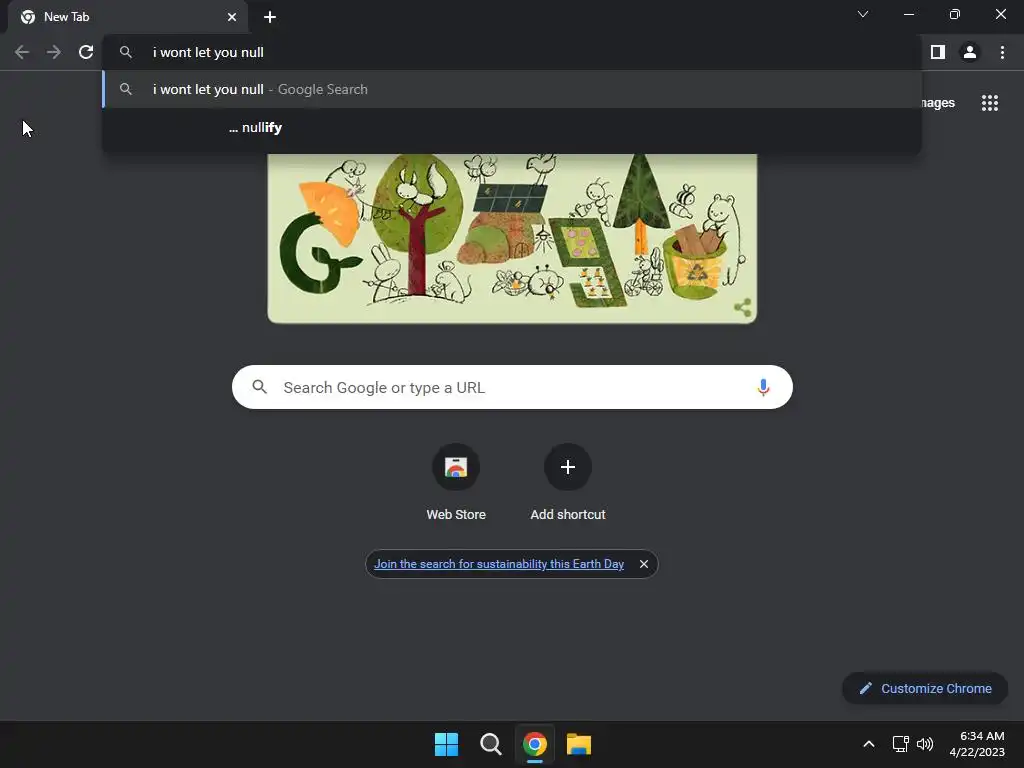The width and height of the screenshot is (1024, 768).
Task: Choose the 'nullify' autocomplete suggestion
Action: (x=512, y=127)
